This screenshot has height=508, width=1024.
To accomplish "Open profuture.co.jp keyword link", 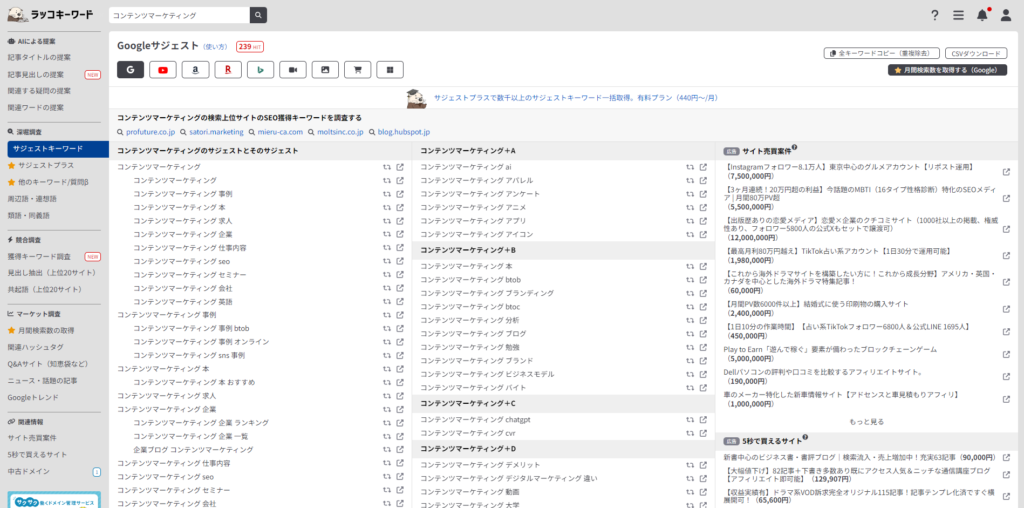I will point(150,132).
